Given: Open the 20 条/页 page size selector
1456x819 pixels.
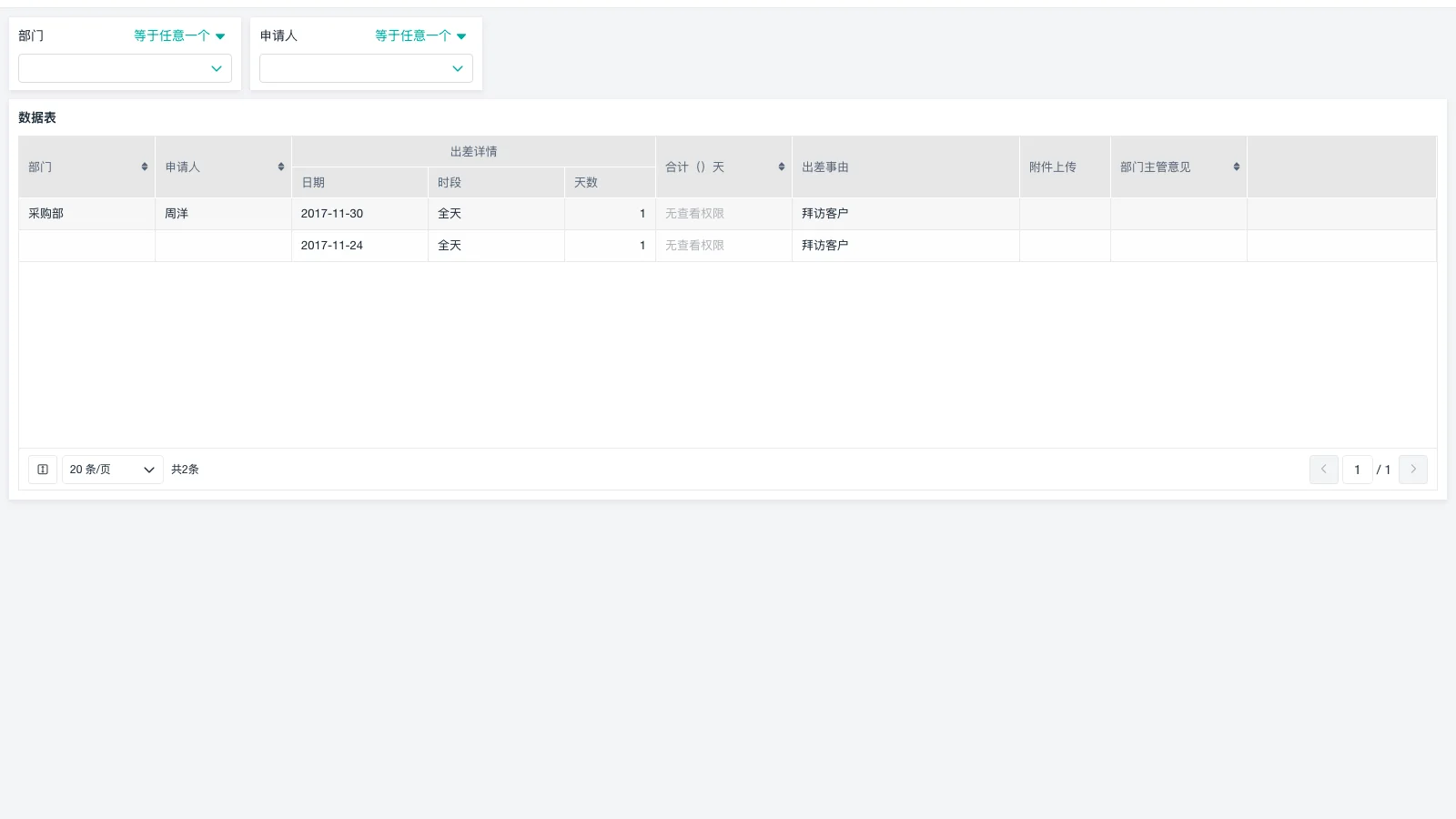Looking at the screenshot, I should click(x=112, y=470).
